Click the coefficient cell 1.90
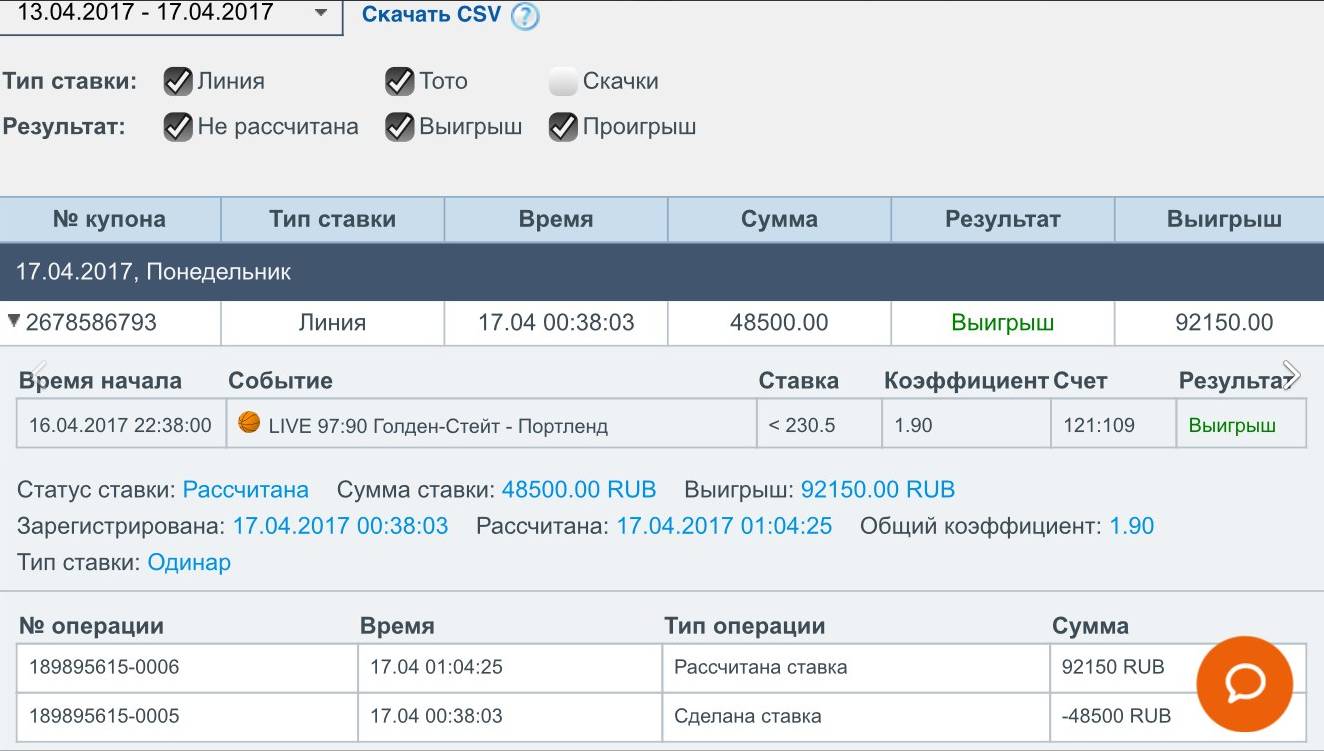 pos(967,425)
